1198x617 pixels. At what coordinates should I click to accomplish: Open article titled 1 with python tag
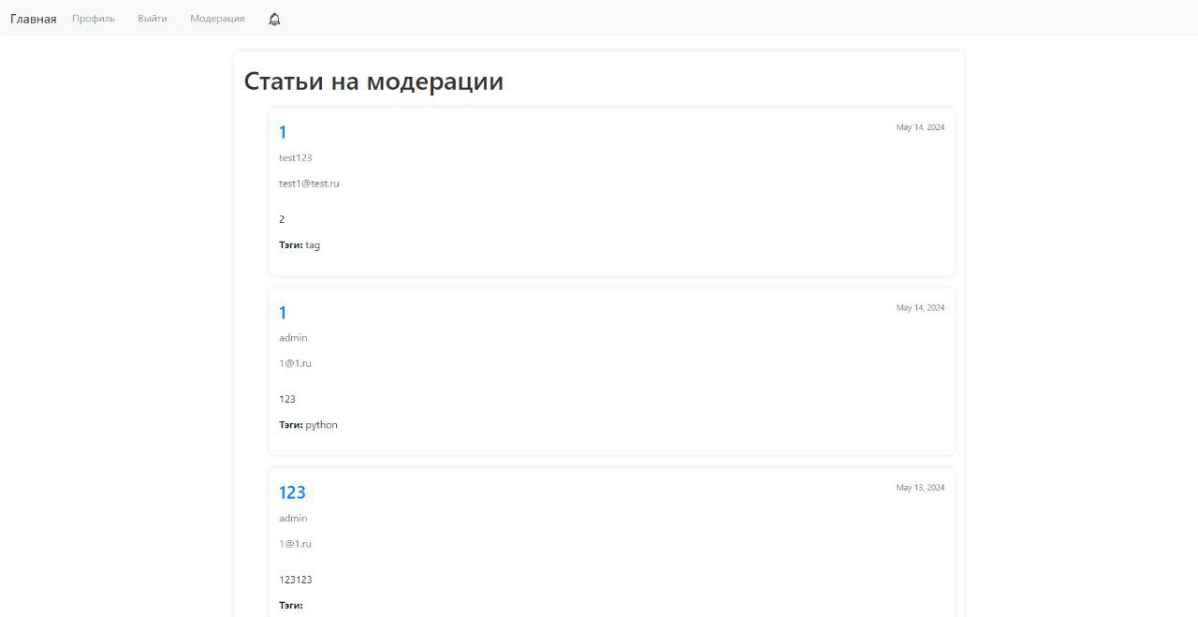[283, 312]
